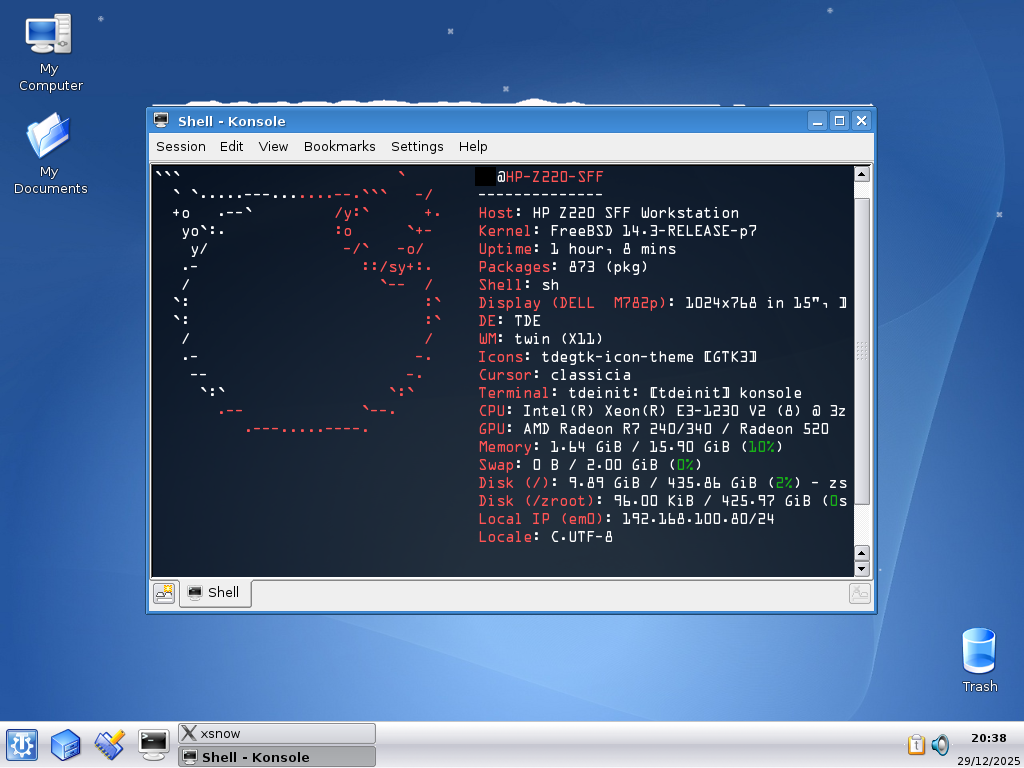
Task: Switch to xsnow taskbar entry
Action: [x=276, y=733]
